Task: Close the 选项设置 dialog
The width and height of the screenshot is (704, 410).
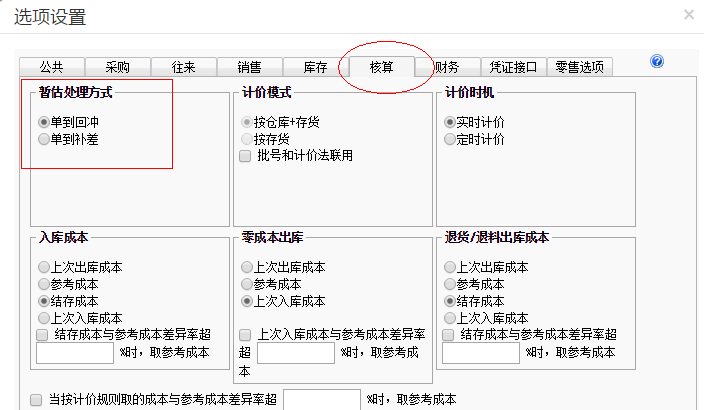Action: (688, 15)
